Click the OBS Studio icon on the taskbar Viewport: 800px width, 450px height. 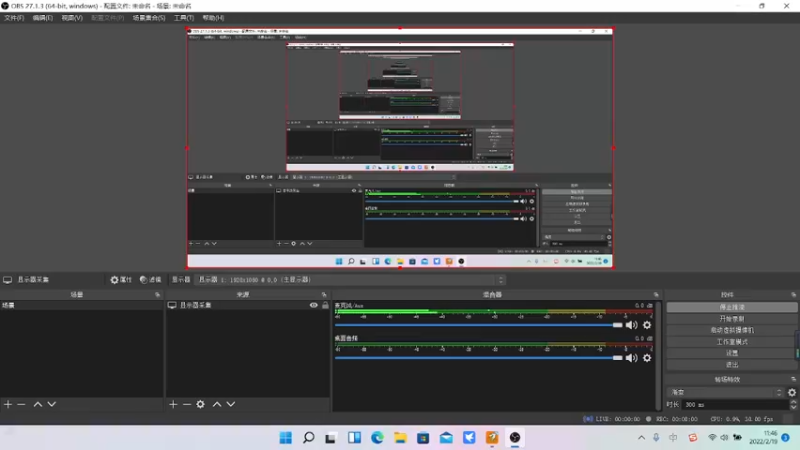515,437
